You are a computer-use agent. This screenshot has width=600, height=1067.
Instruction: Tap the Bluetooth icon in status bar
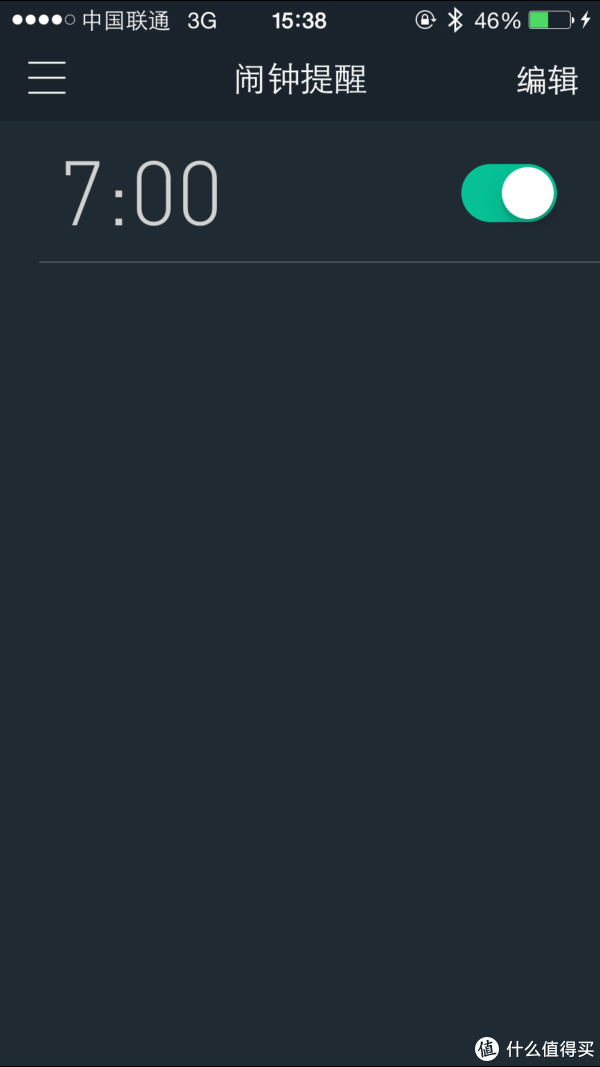pos(454,20)
